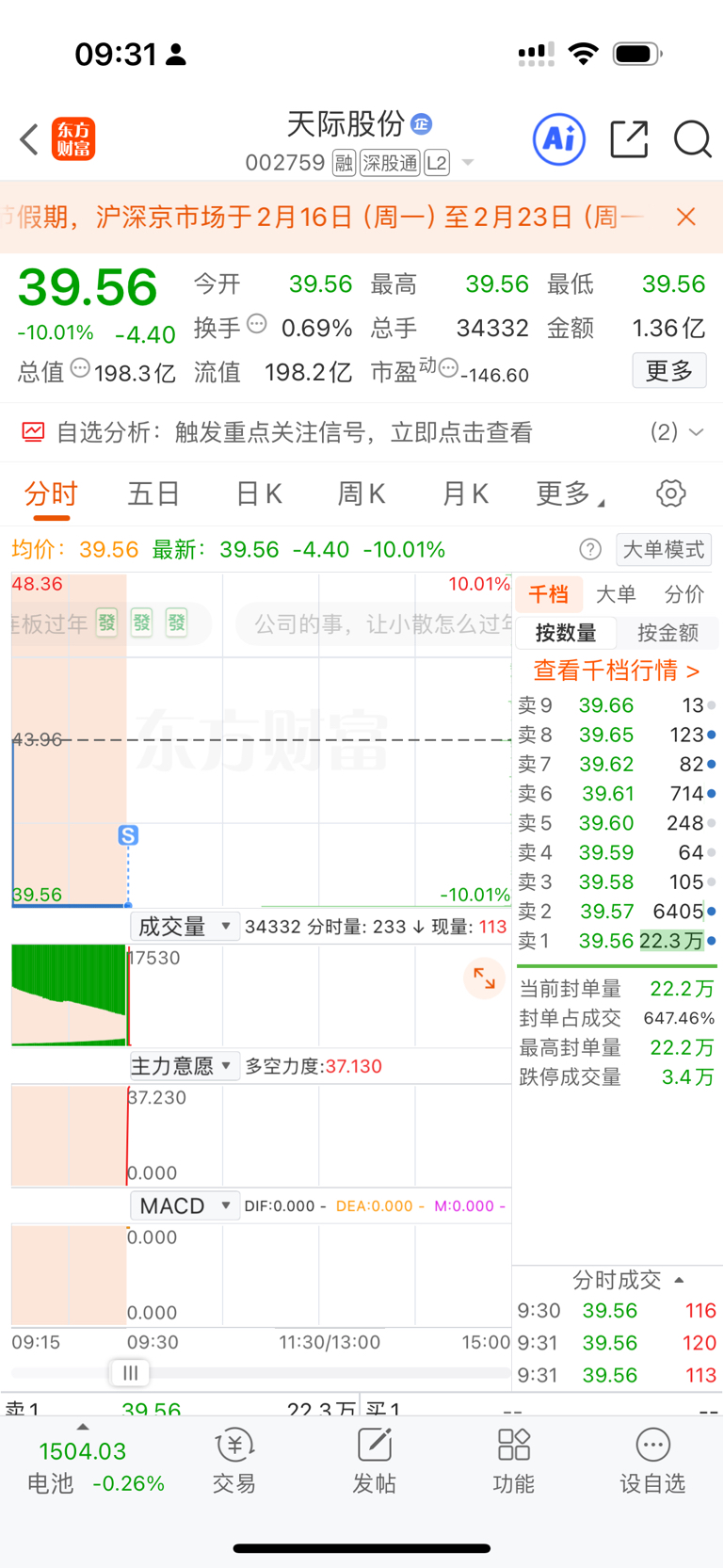Tap the info icon beside 市盈动

pos(449,367)
